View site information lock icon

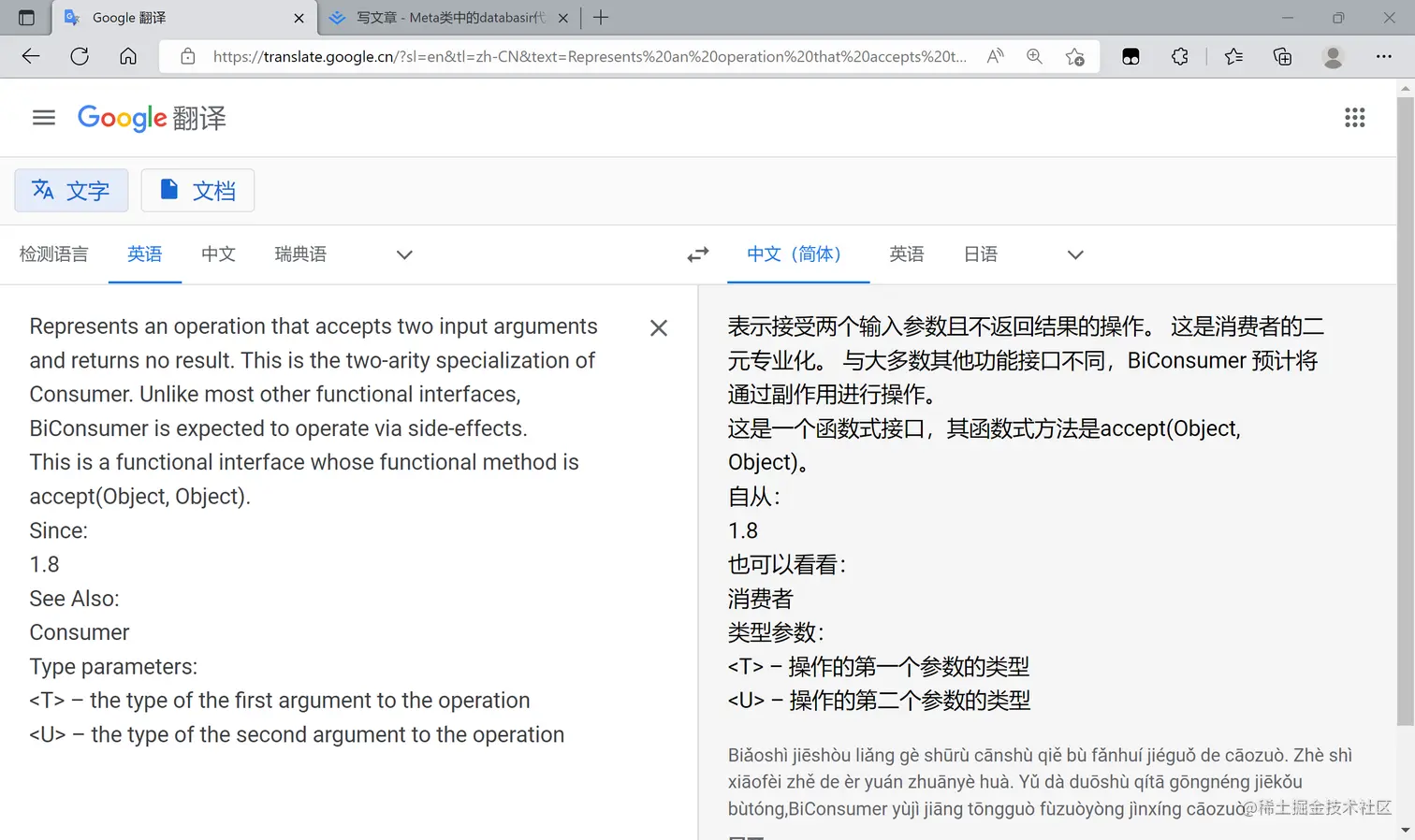[188, 56]
